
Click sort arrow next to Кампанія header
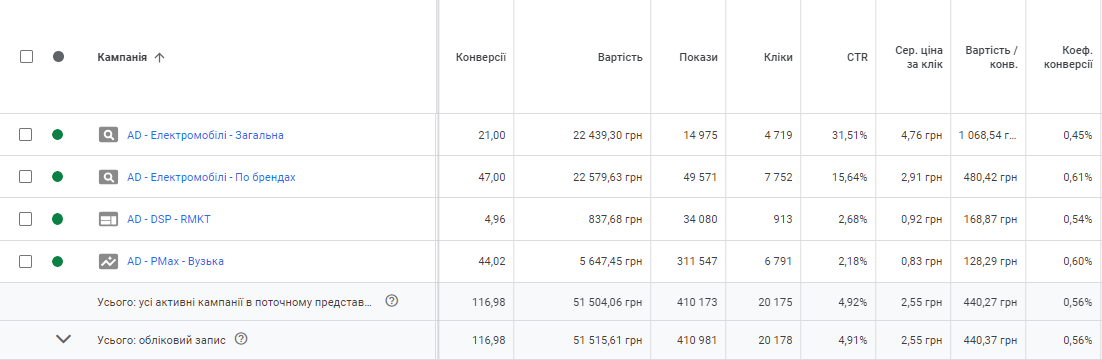tap(160, 58)
